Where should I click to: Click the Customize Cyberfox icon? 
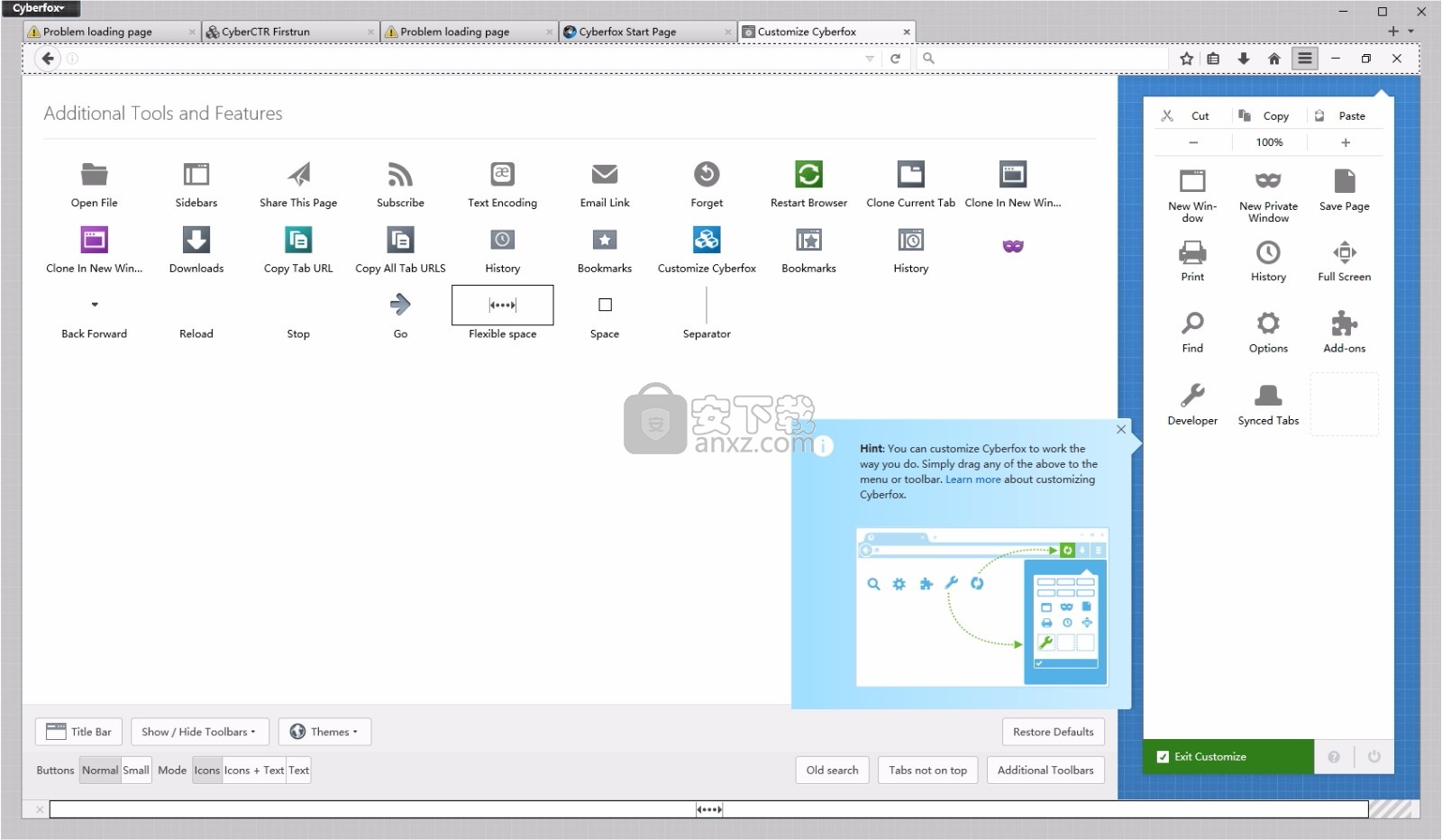[707, 240]
